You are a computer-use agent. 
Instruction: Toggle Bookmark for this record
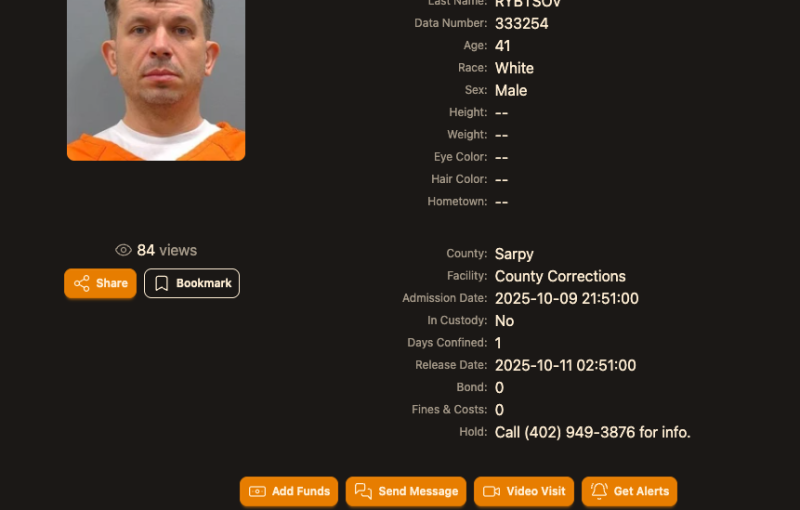coord(192,283)
